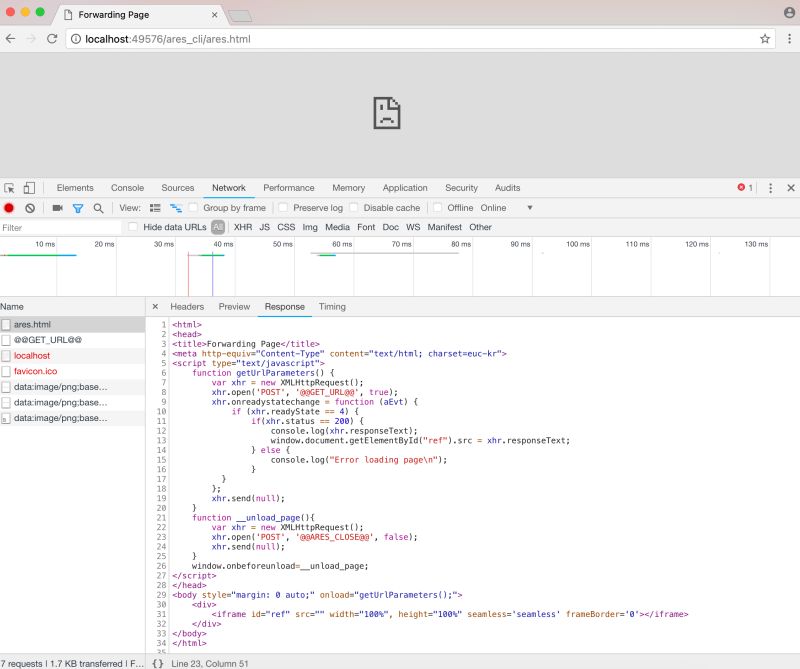Open the Performance panel

click(289, 188)
